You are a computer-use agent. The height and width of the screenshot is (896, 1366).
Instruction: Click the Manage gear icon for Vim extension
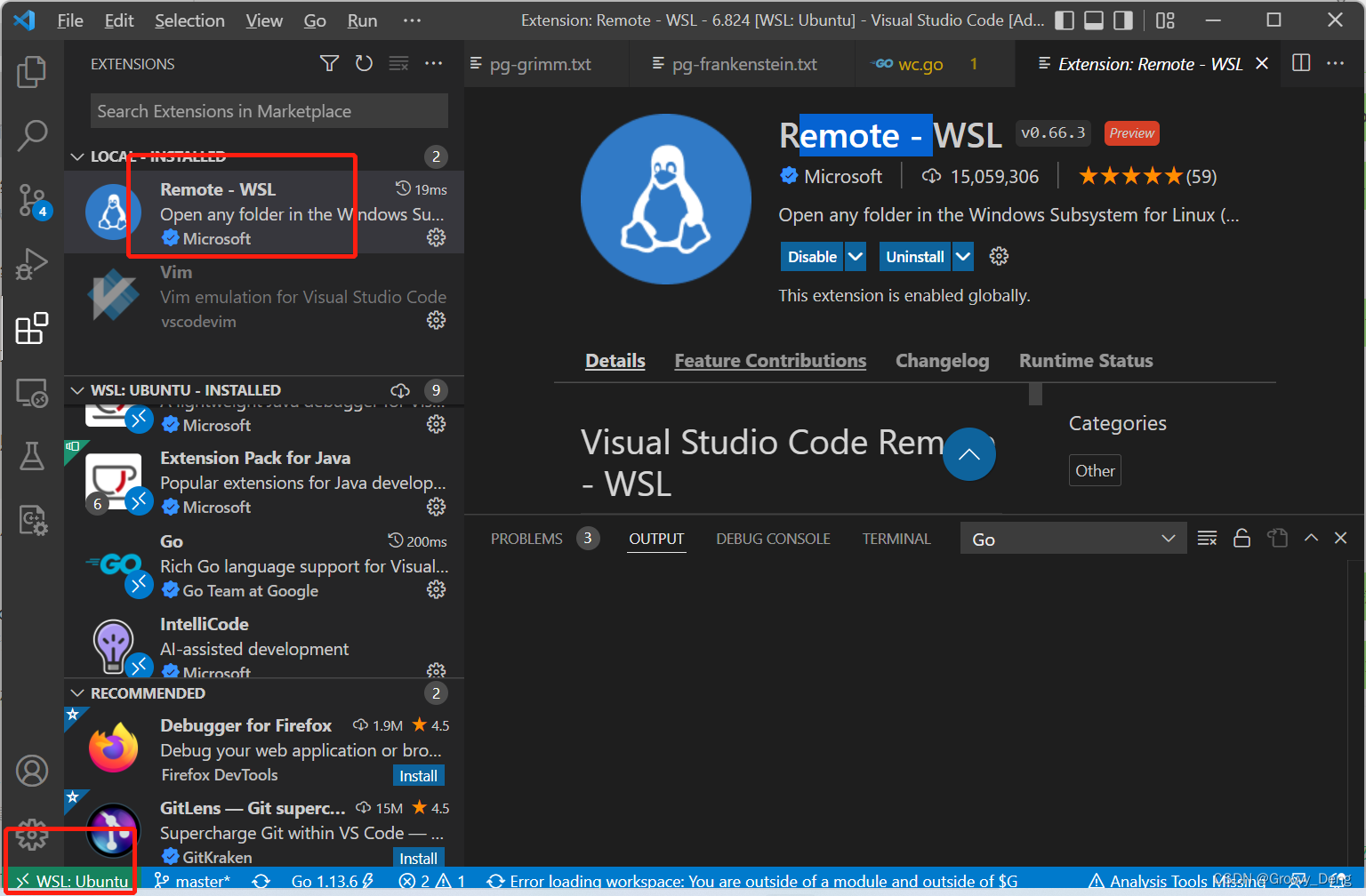pyautogui.click(x=436, y=321)
